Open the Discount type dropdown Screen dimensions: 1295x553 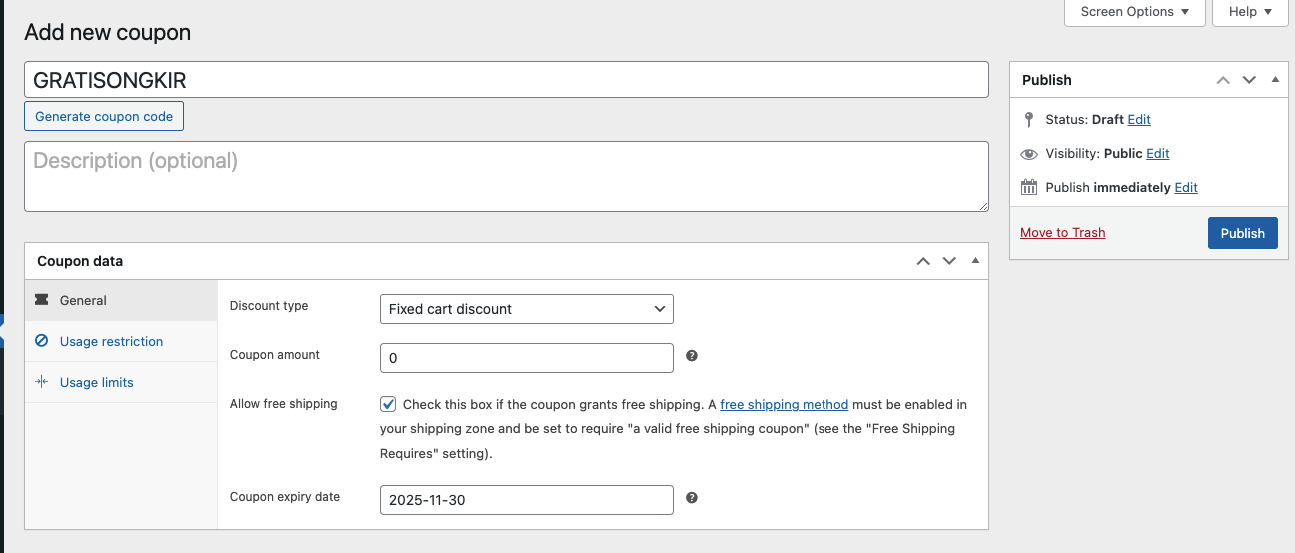526,309
